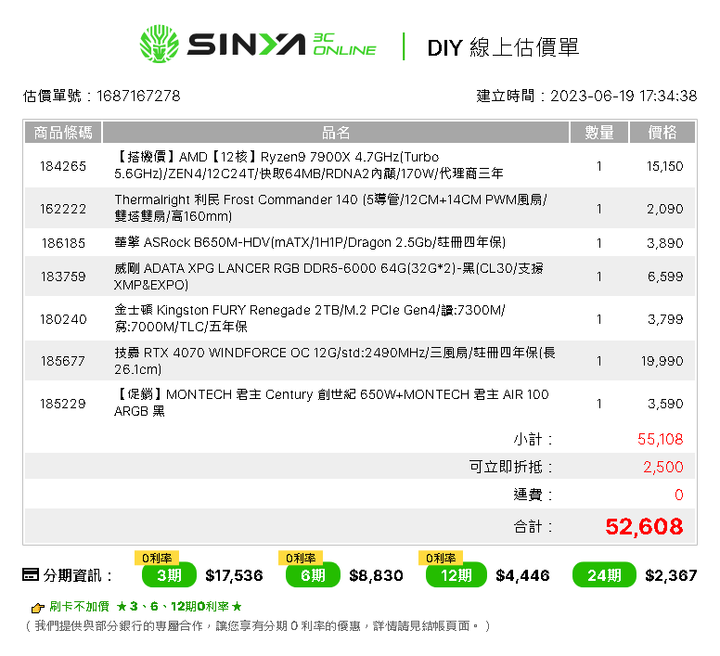Screen dimensions: 720x656
Task: Click quantity 1 in the RTX 4070 row
Action: coord(599,361)
